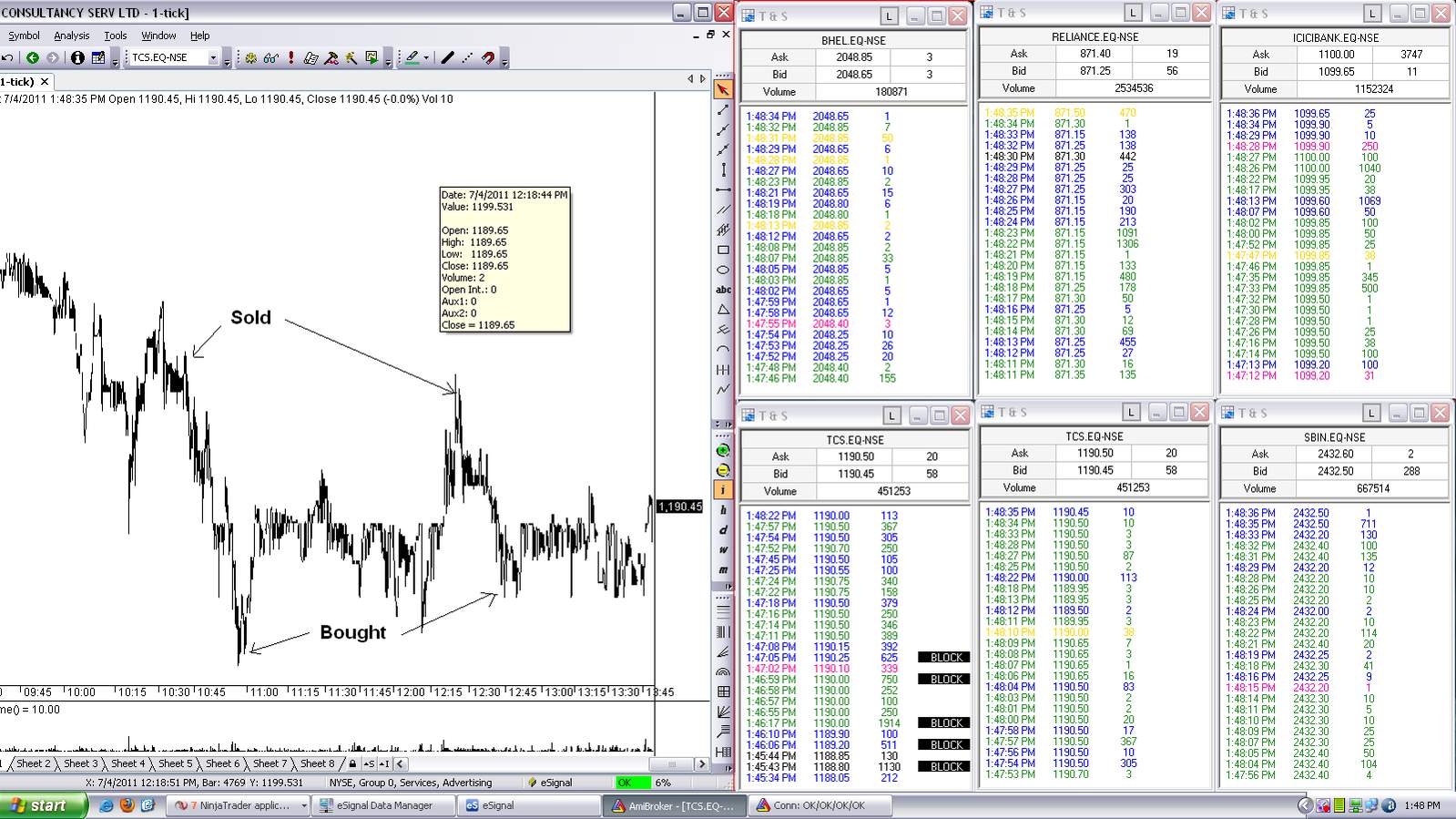Select the ellipse drawing tool
The height and width of the screenshot is (819, 1456).
pyautogui.click(x=723, y=270)
